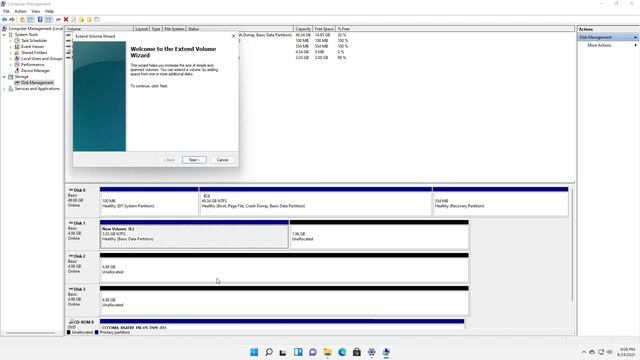Click the Local Users and Groups icon

click(17, 58)
